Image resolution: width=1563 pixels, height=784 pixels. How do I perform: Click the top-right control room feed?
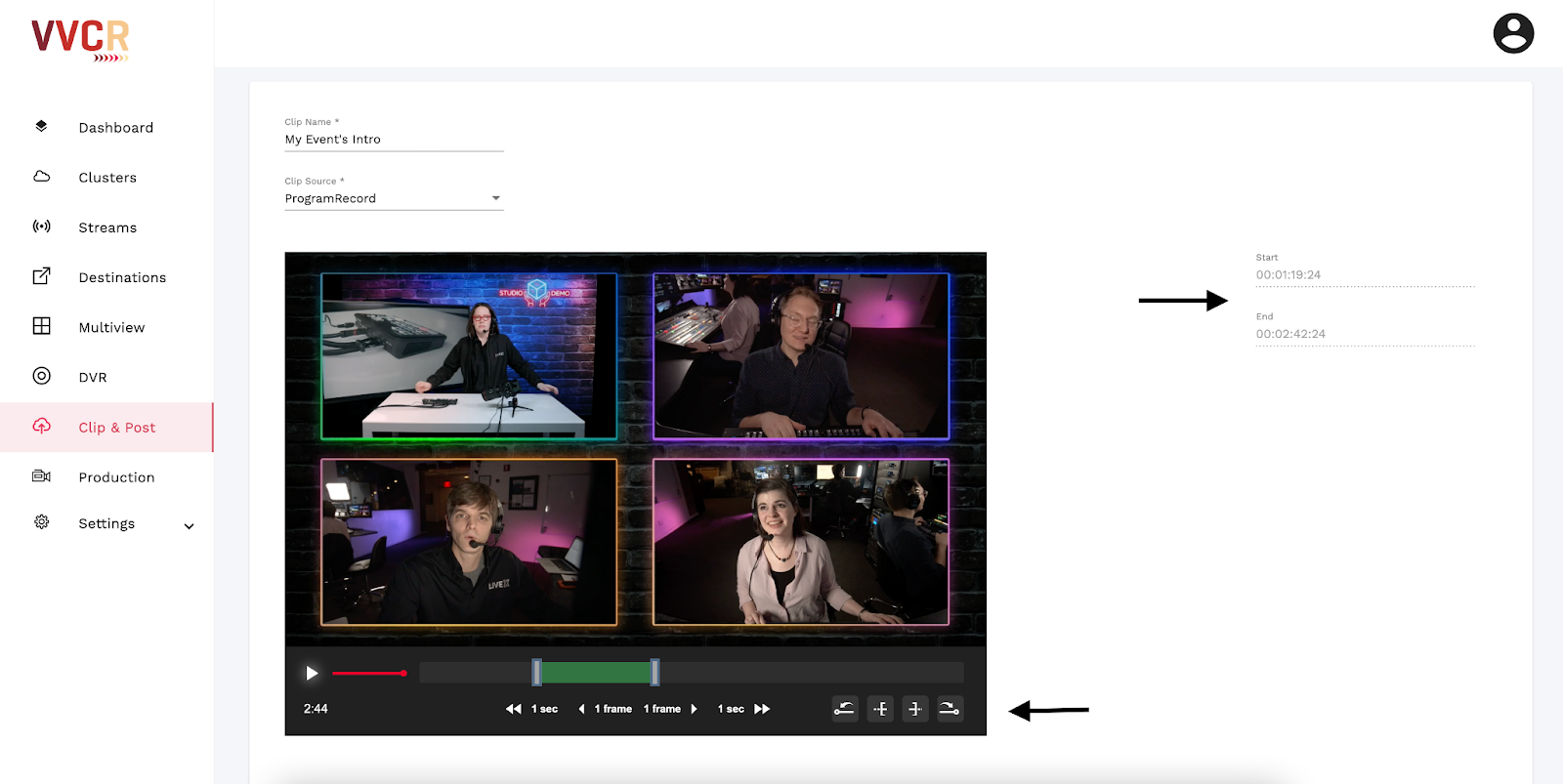click(x=801, y=356)
